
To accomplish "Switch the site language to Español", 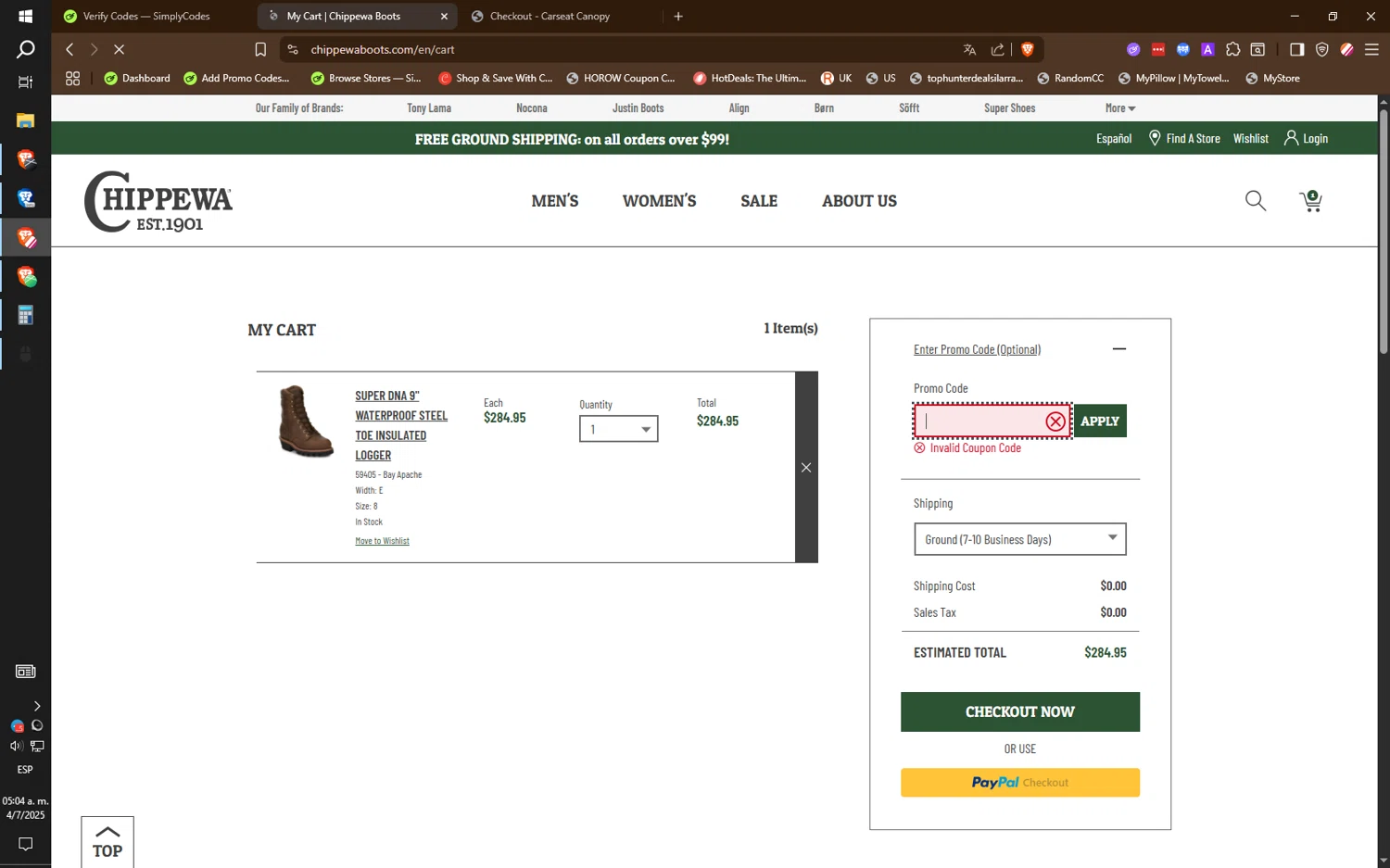I will point(1114,138).
